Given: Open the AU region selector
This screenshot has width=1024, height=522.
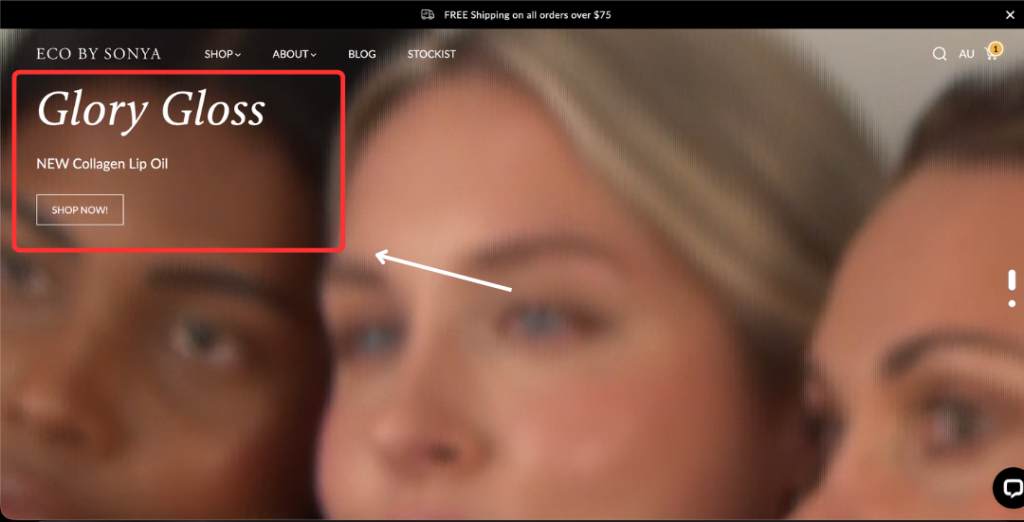Looking at the screenshot, I should tap(967, 54).
